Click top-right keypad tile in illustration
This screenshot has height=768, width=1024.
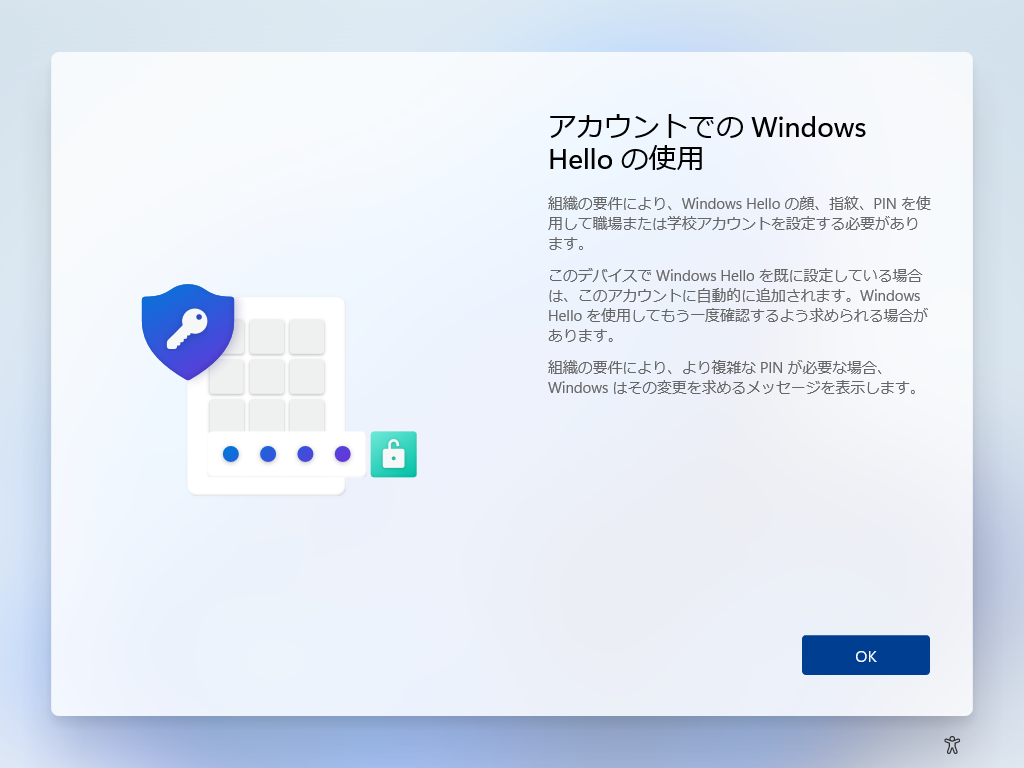(307, 336)
